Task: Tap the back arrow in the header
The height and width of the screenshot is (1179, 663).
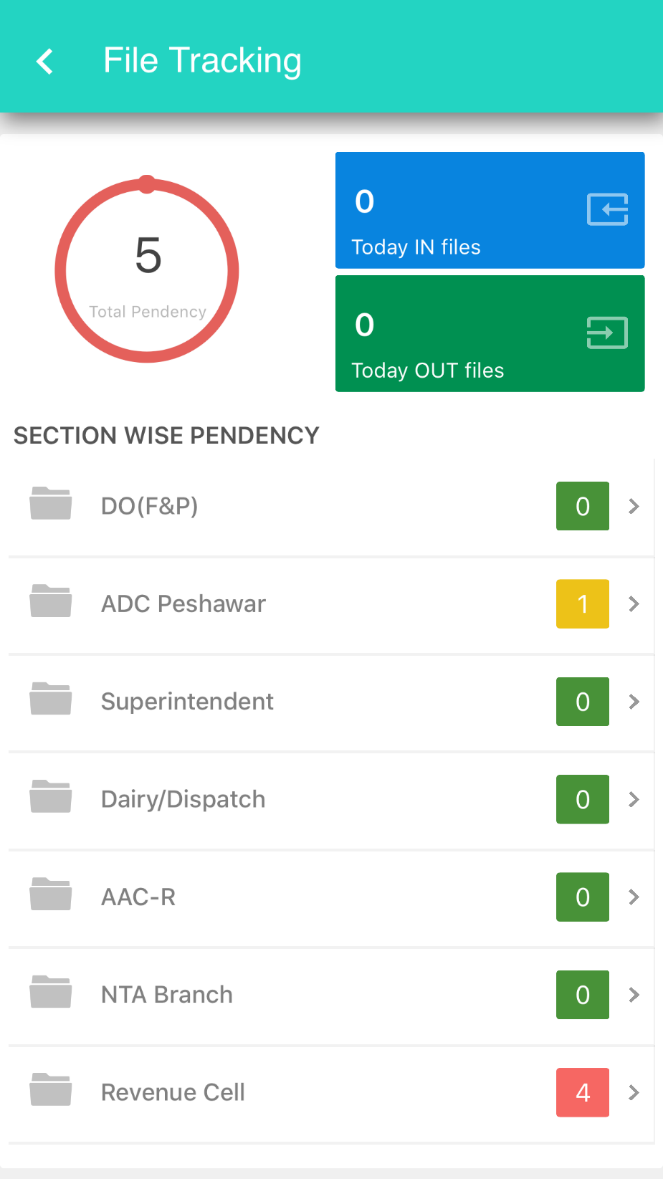Action: [45, 62]
